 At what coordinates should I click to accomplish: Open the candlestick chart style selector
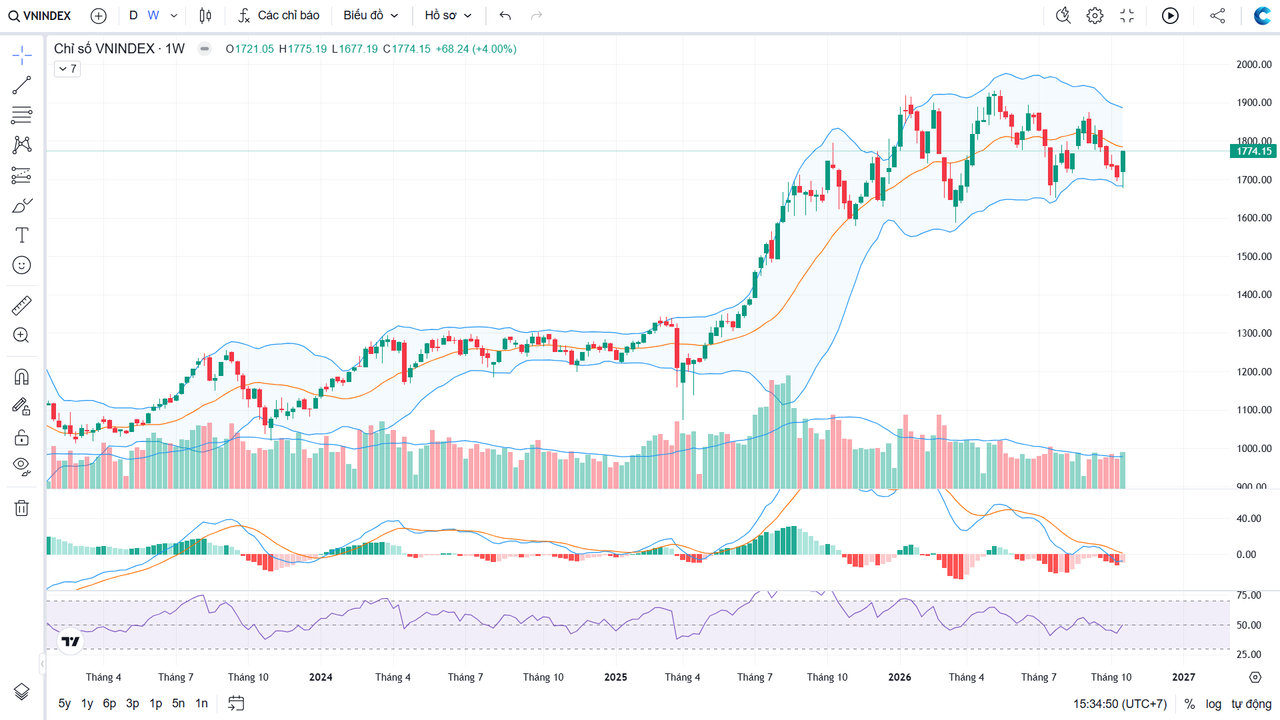click(x=206, y=16)
